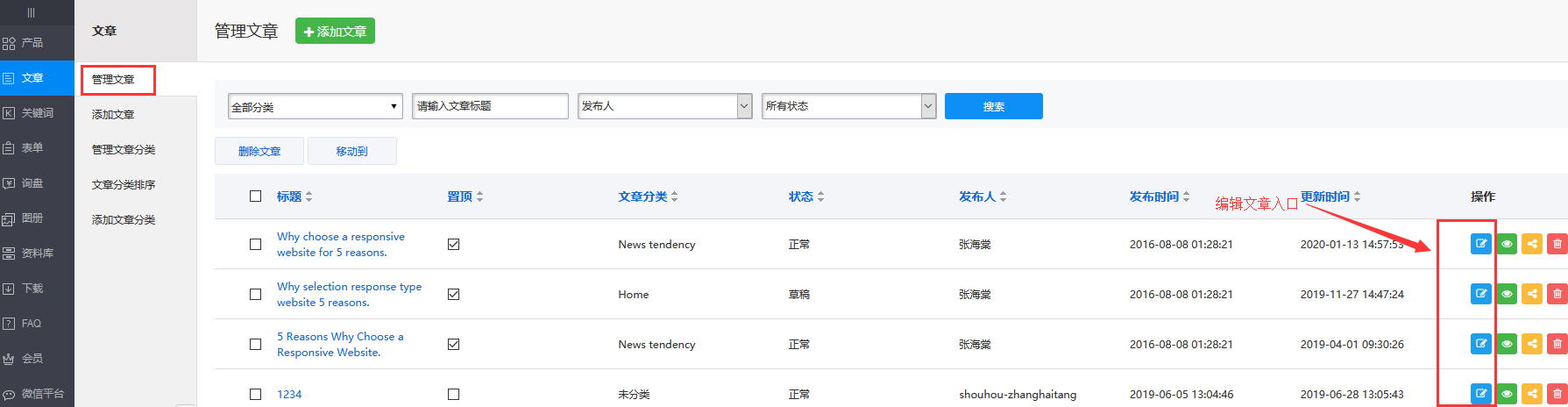
Task: Click the article title search field
Action: 490,106
